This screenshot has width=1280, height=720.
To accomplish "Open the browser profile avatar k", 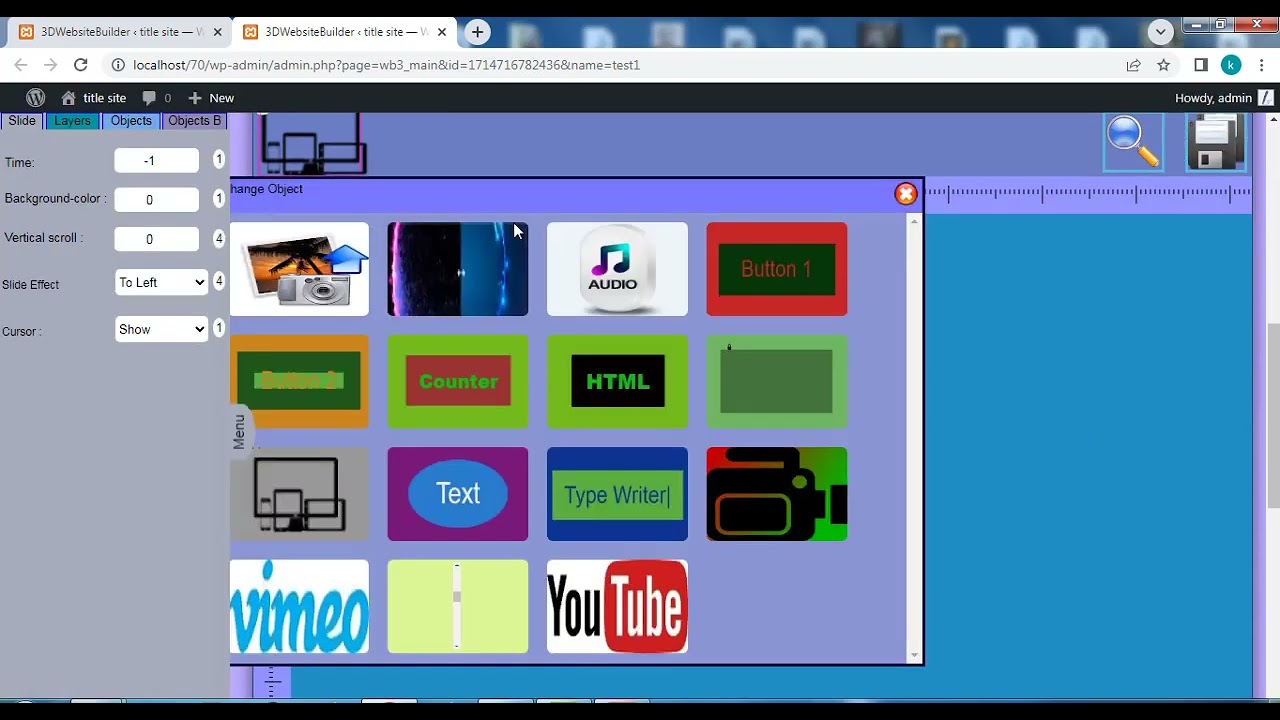I will (x=1231, y=65).
